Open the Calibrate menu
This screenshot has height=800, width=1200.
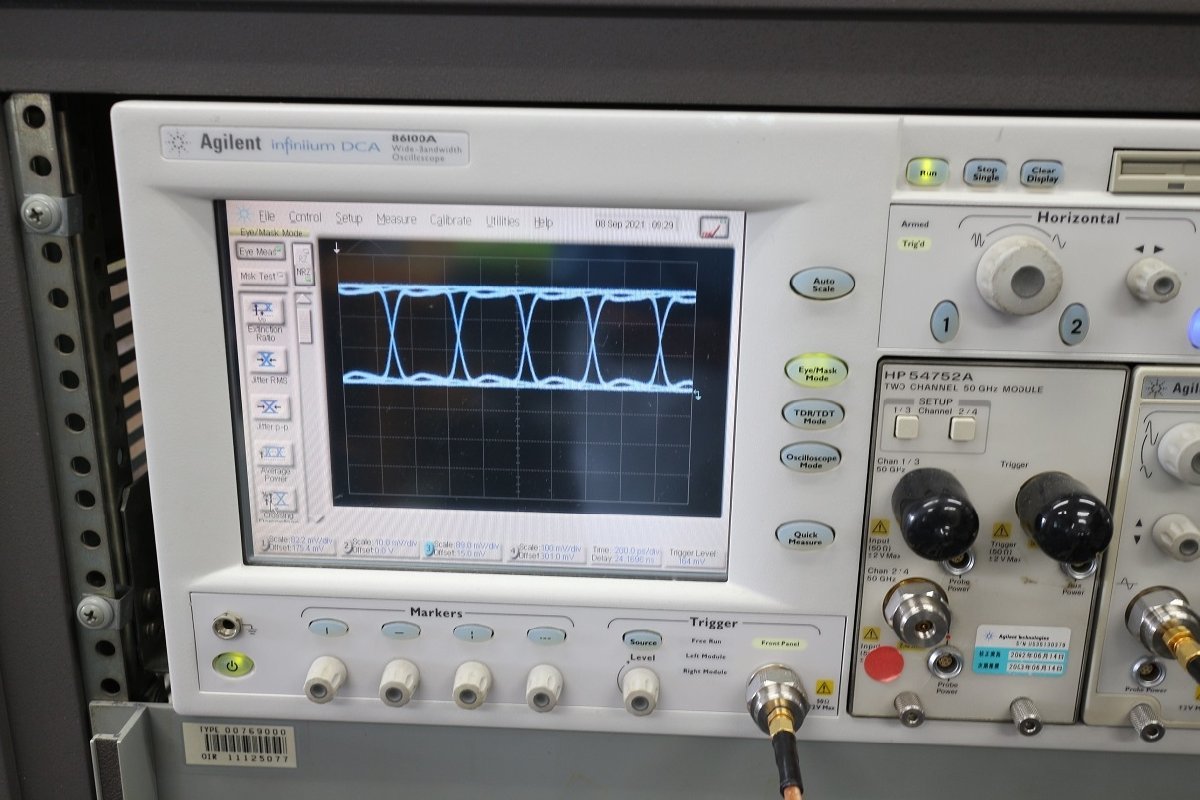click(x=450, y=220)
